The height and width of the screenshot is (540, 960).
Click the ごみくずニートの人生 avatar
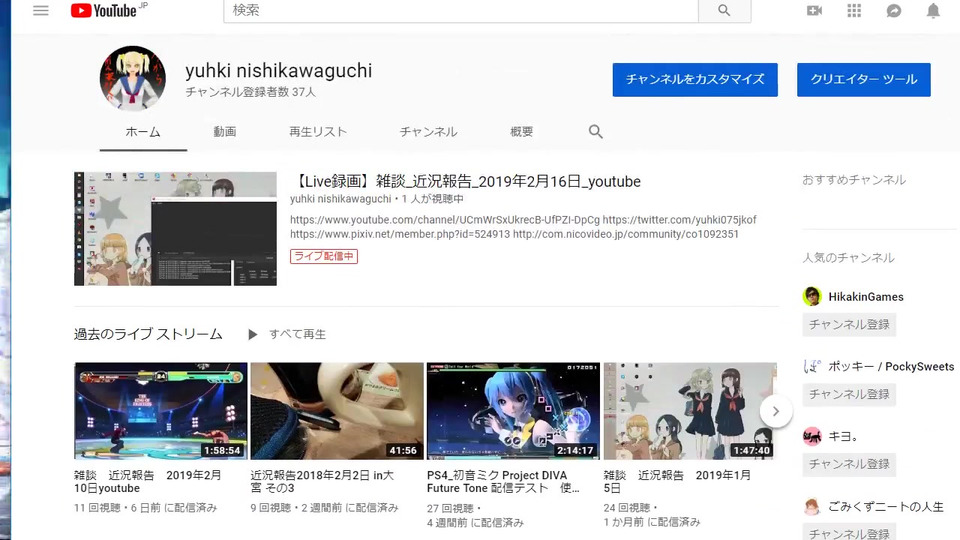coord(812,506)
